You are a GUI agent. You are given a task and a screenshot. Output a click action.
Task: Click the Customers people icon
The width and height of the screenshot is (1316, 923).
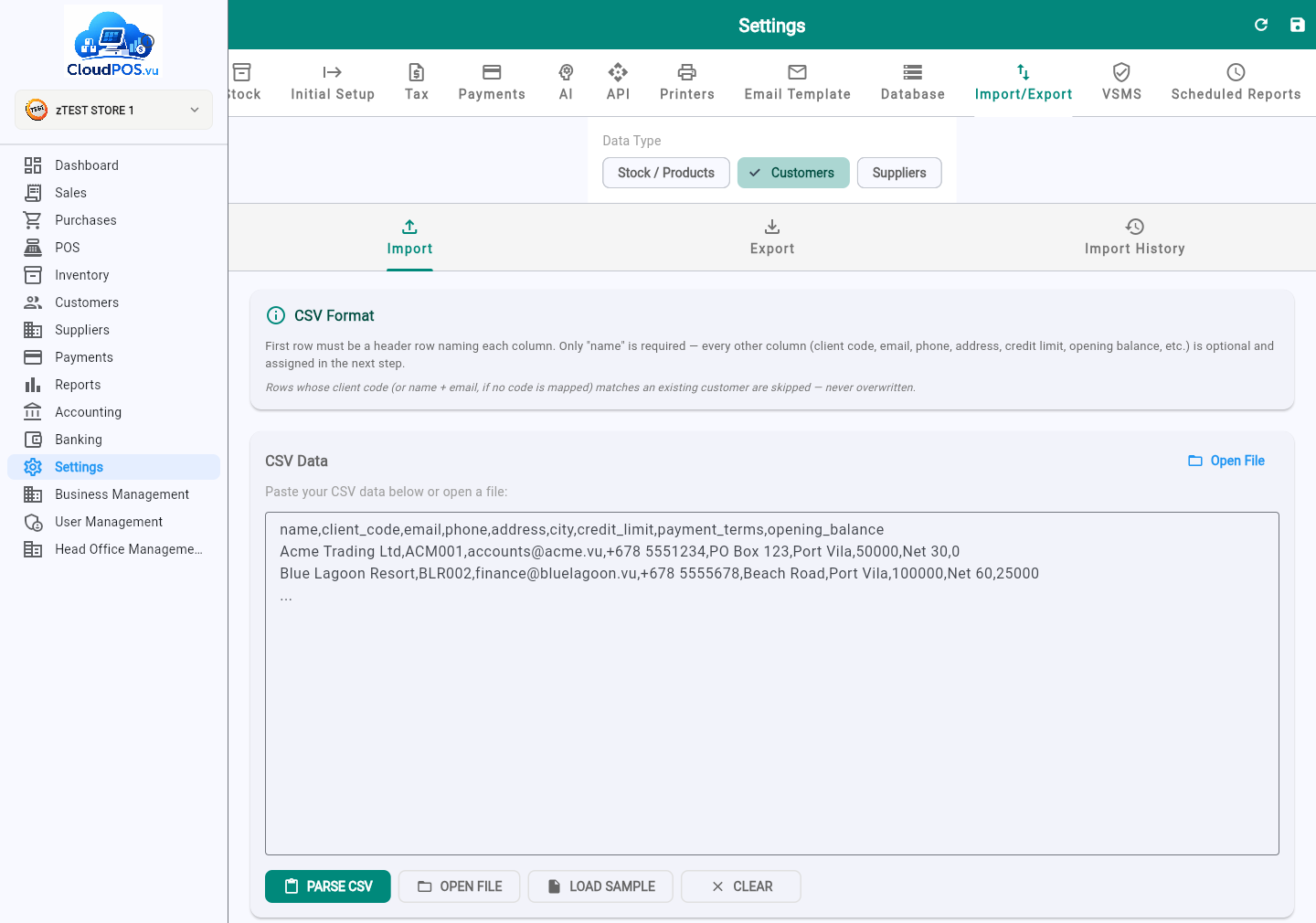coord(33,302)
